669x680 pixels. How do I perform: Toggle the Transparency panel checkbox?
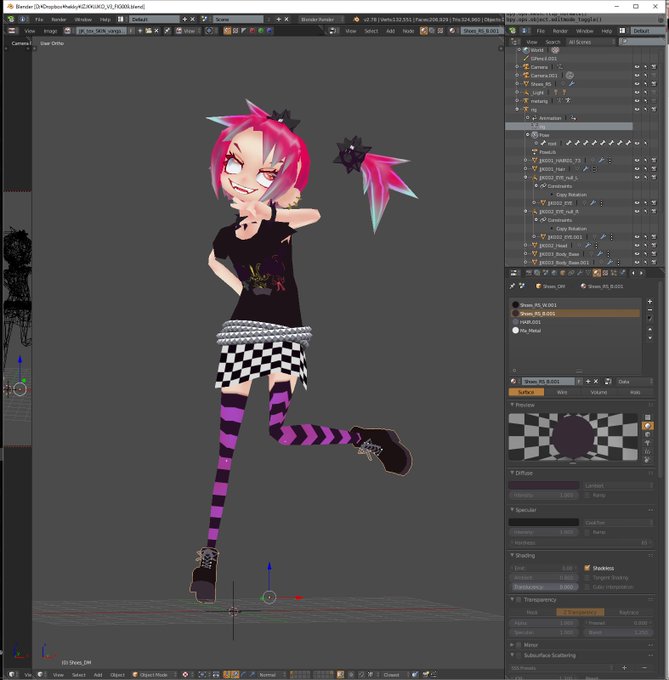pyautogui.click(x=519, y=599)
